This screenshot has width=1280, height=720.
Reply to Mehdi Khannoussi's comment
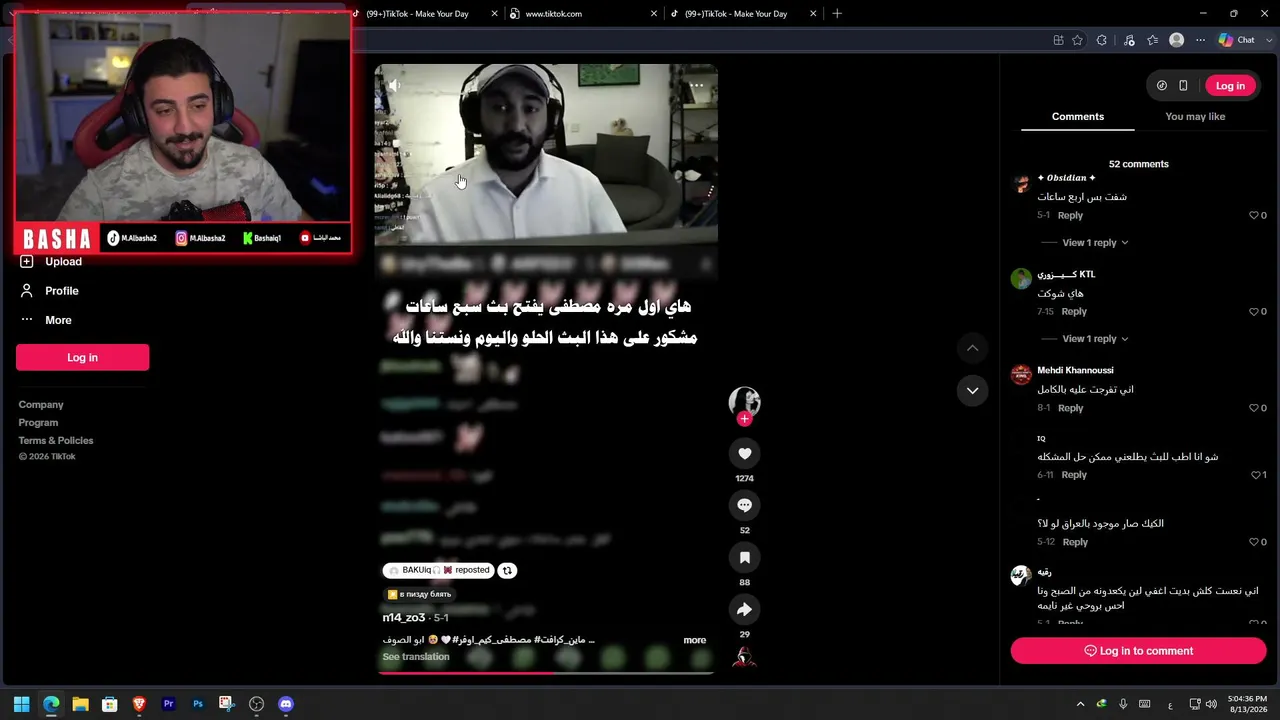[1070, 408]
